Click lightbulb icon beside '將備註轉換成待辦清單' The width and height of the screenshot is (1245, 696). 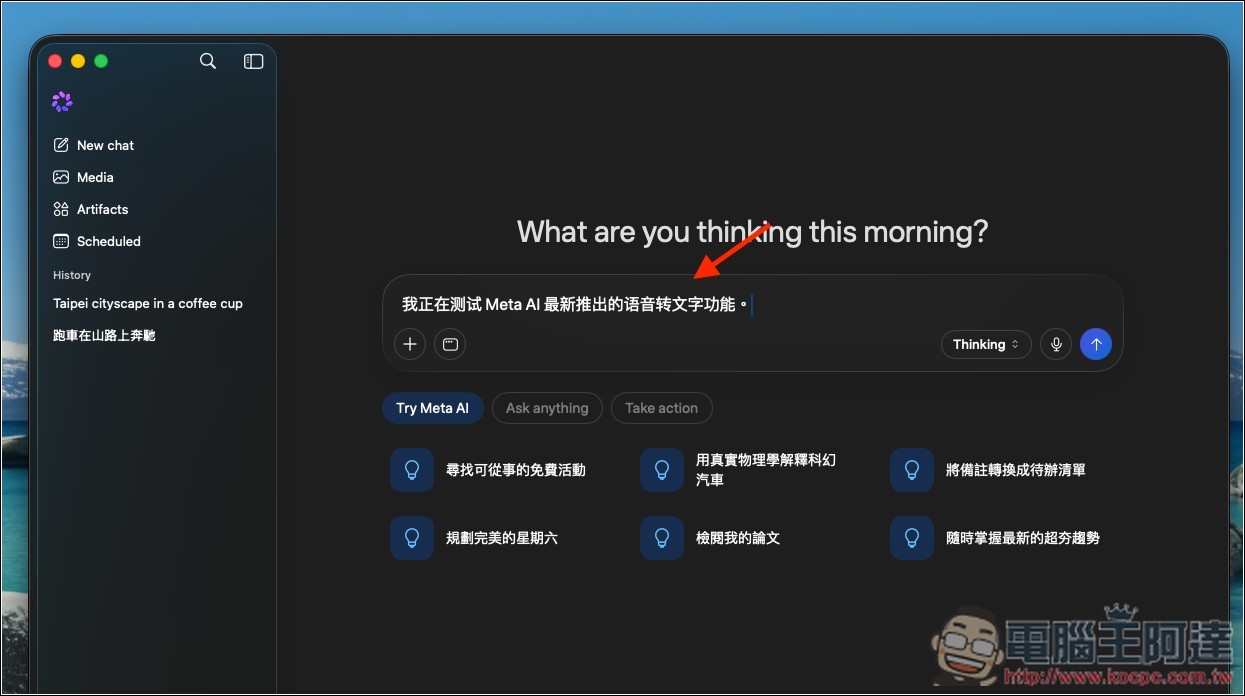point(911,470)
